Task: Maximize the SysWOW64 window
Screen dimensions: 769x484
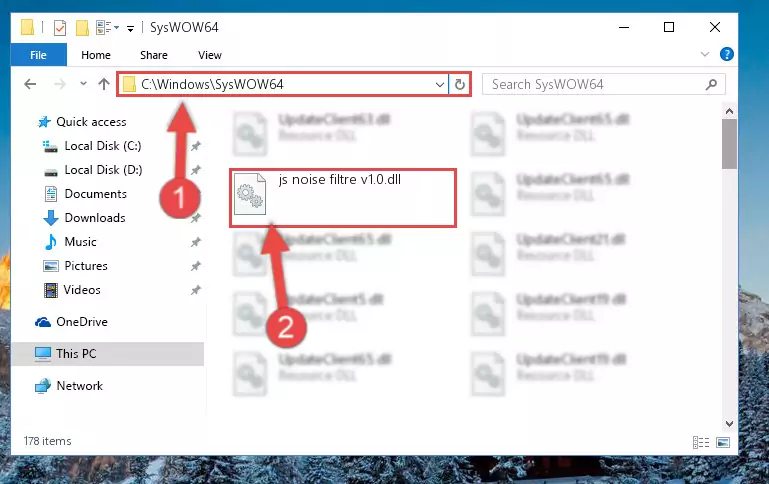Action: pyautogui.click(x=669, y=27)
